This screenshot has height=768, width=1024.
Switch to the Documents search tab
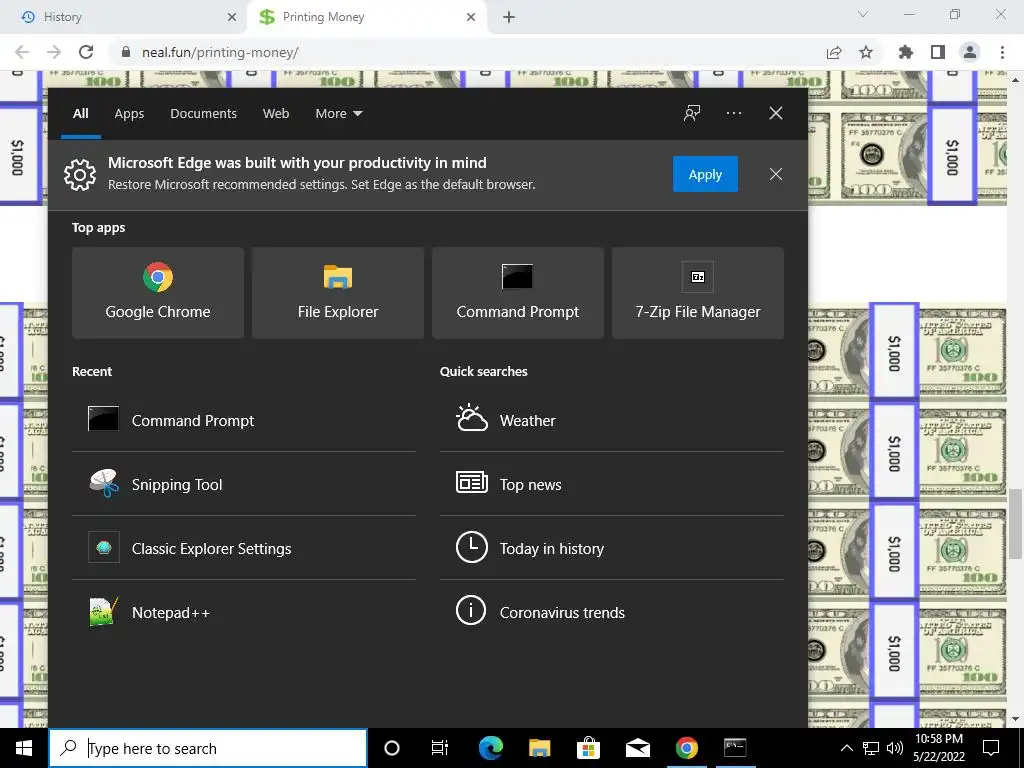click(x=203, y=114)
